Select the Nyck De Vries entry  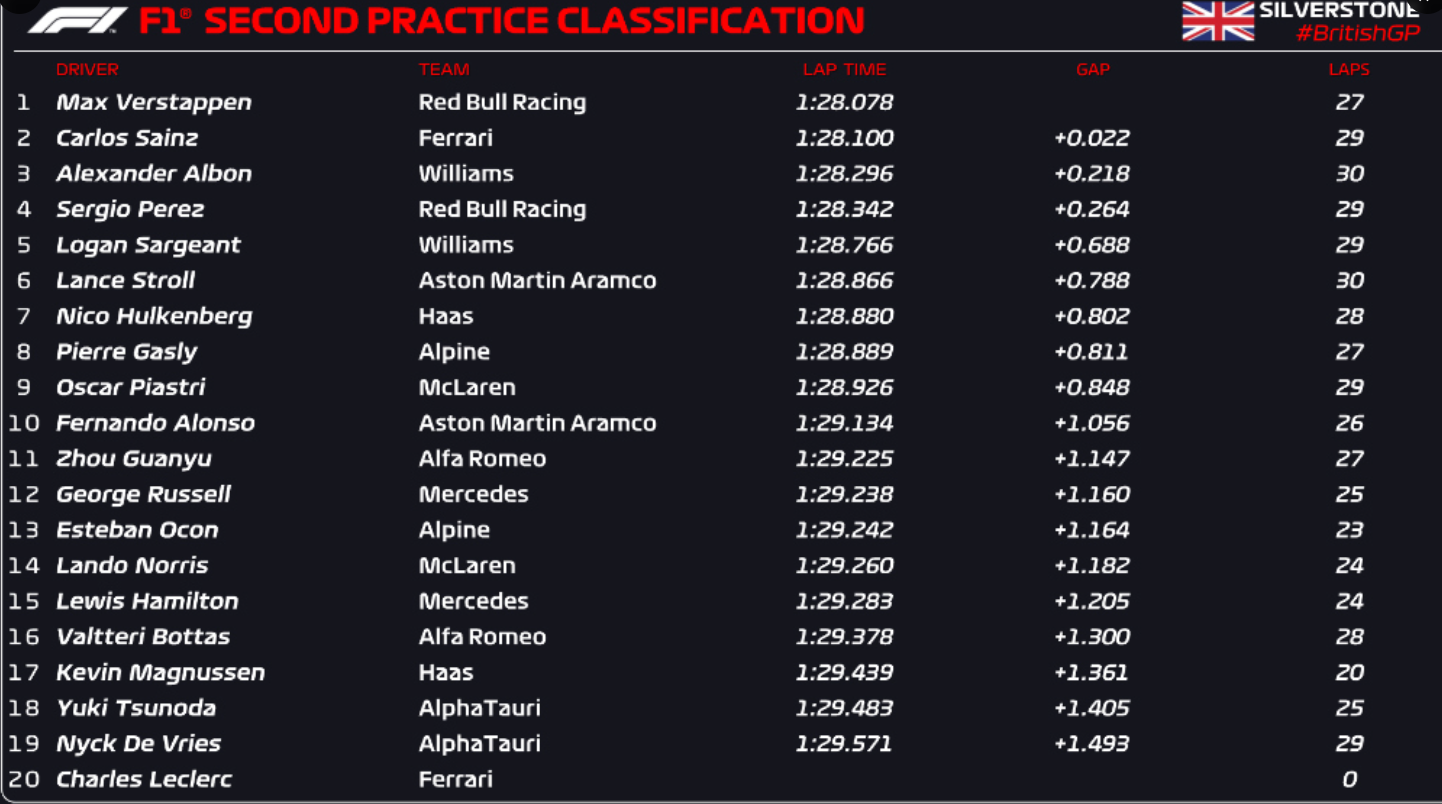(138, 744)
